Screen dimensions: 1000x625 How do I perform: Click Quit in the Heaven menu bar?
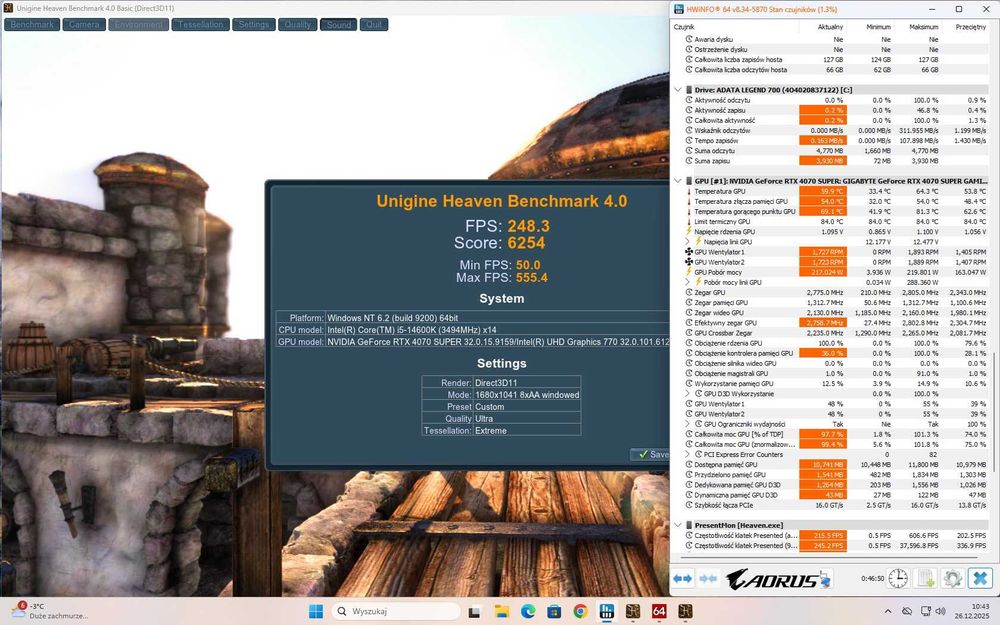click(x=374, y=25)
